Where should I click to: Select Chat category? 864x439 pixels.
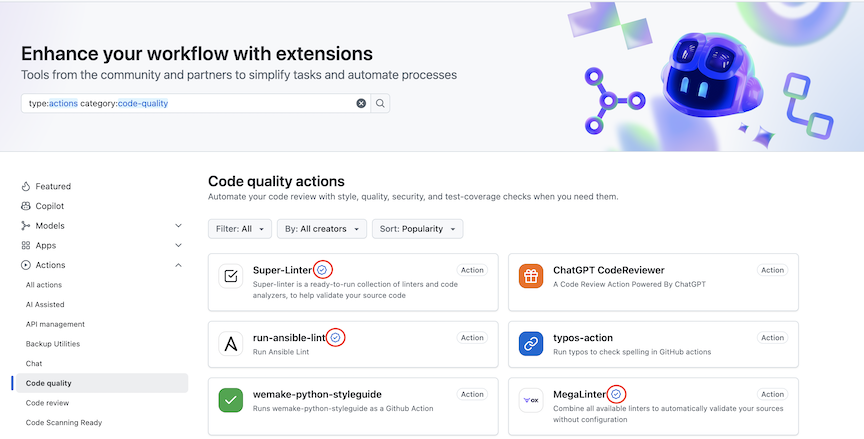(34, 364)
